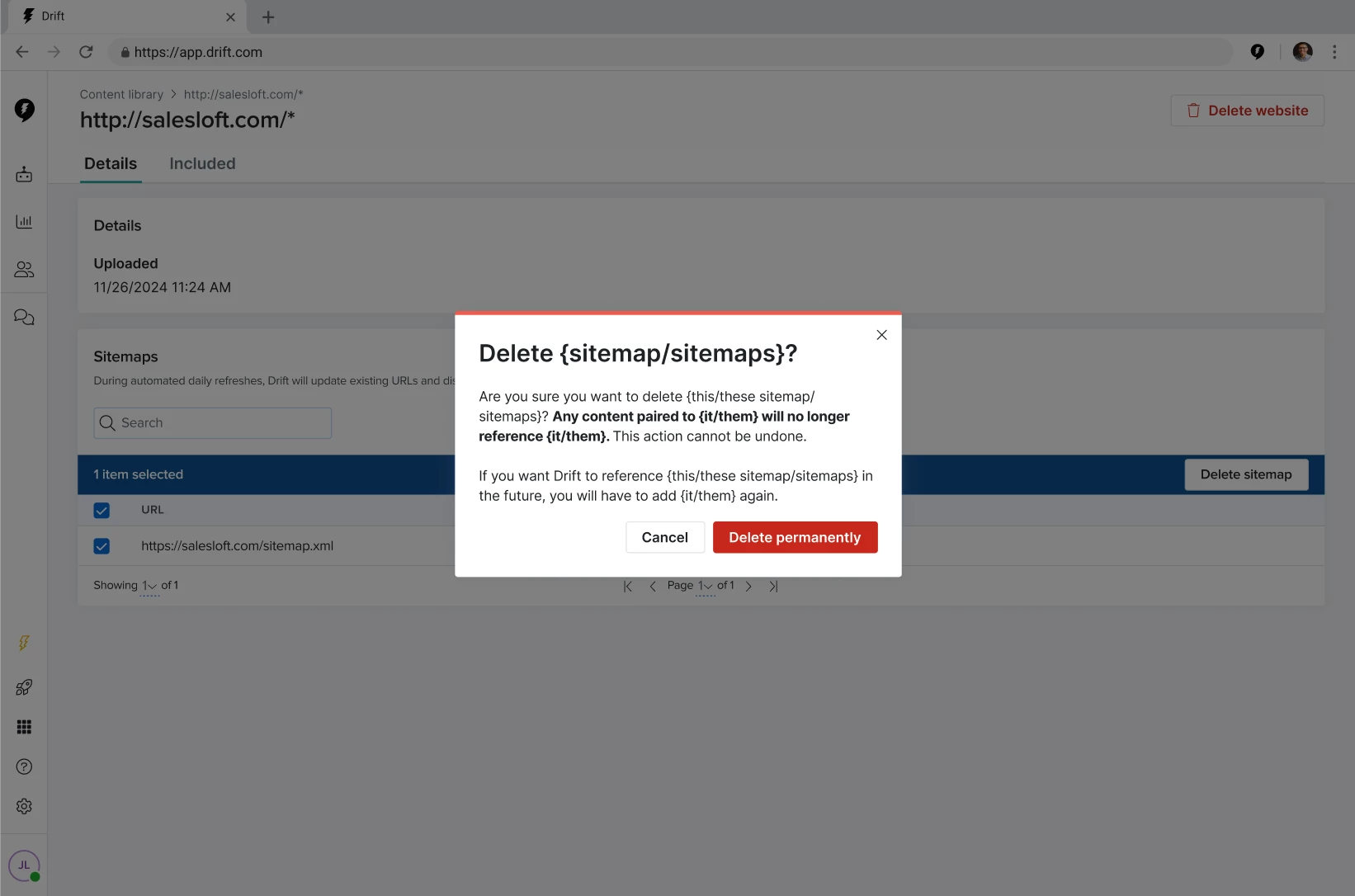Open a new browser tab with plus
Viewport: 1355px width, 896px height.
point(268,17)
